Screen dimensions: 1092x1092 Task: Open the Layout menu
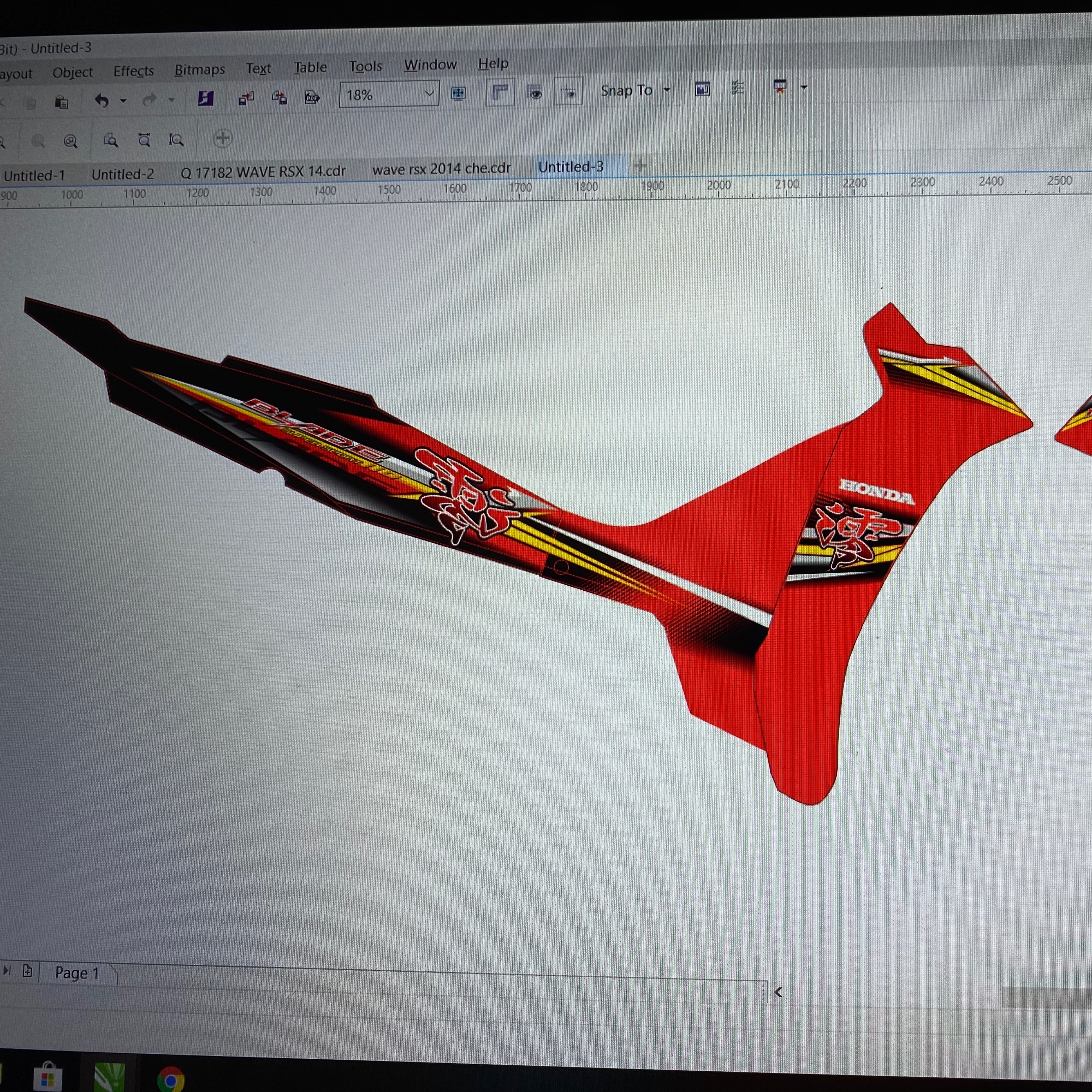tap(16, 74)
